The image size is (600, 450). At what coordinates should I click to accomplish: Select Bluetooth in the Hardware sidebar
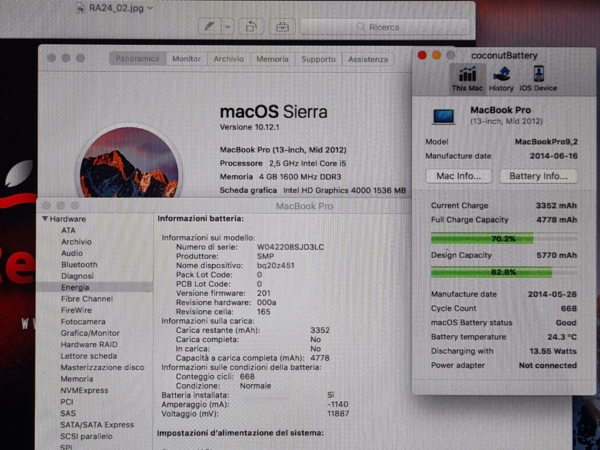tap(79, 265)
